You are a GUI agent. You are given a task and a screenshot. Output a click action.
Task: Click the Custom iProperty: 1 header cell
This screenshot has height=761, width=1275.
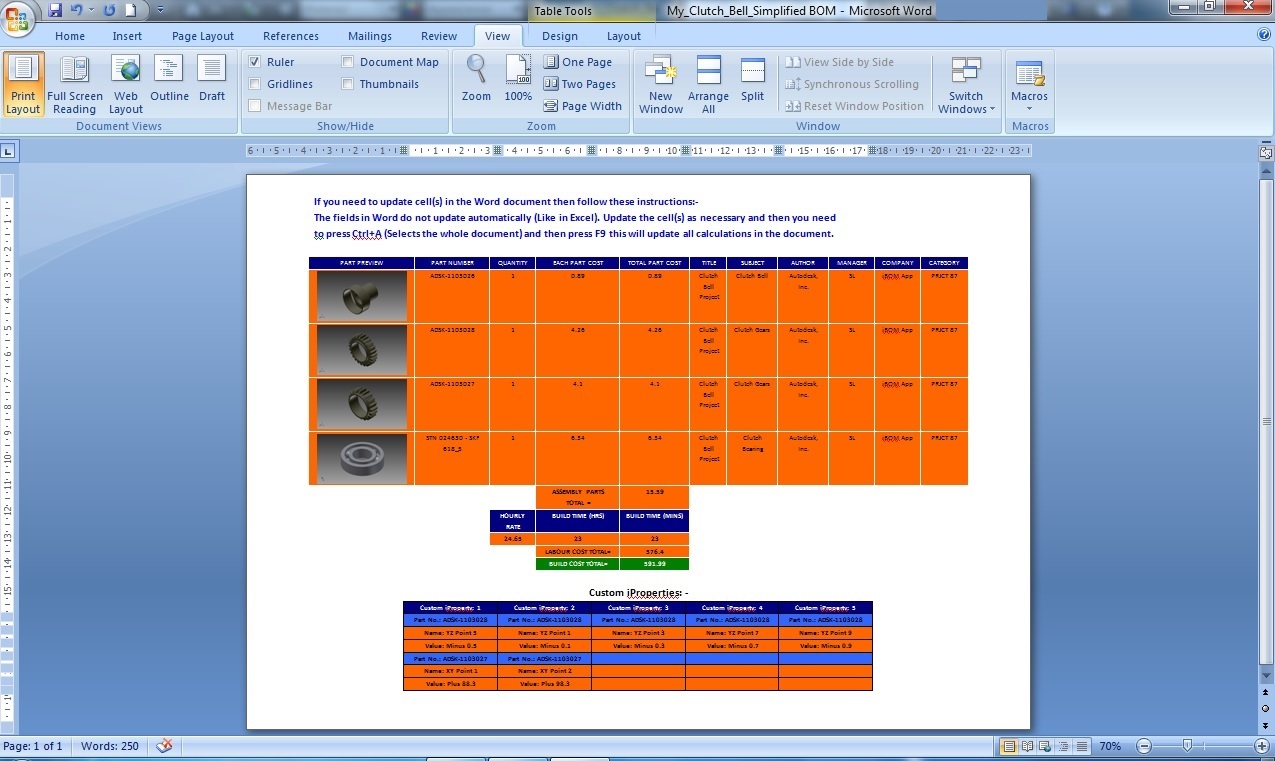click(450, 608)
